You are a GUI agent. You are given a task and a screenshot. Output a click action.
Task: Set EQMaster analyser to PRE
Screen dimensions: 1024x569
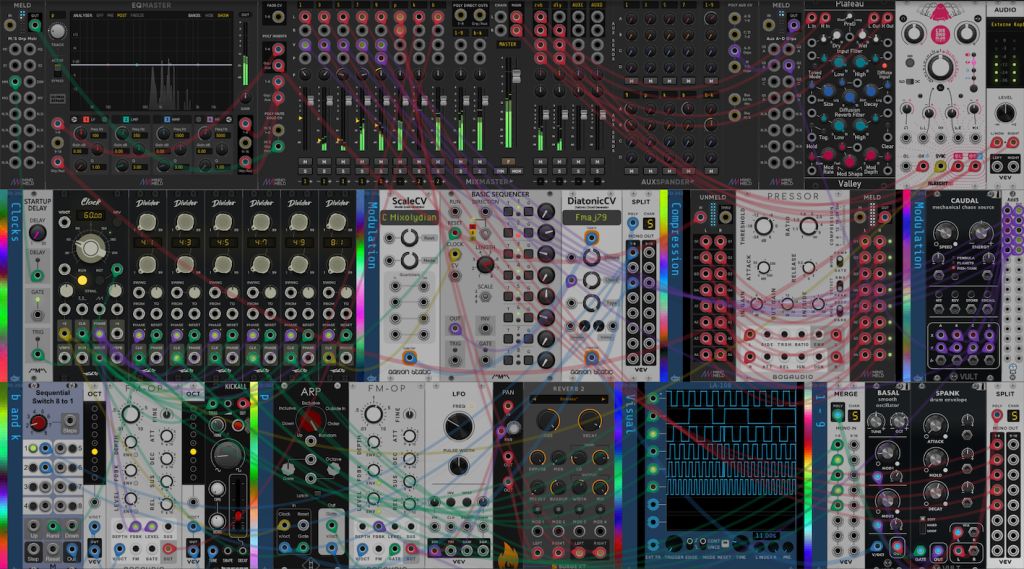[110, 15]
